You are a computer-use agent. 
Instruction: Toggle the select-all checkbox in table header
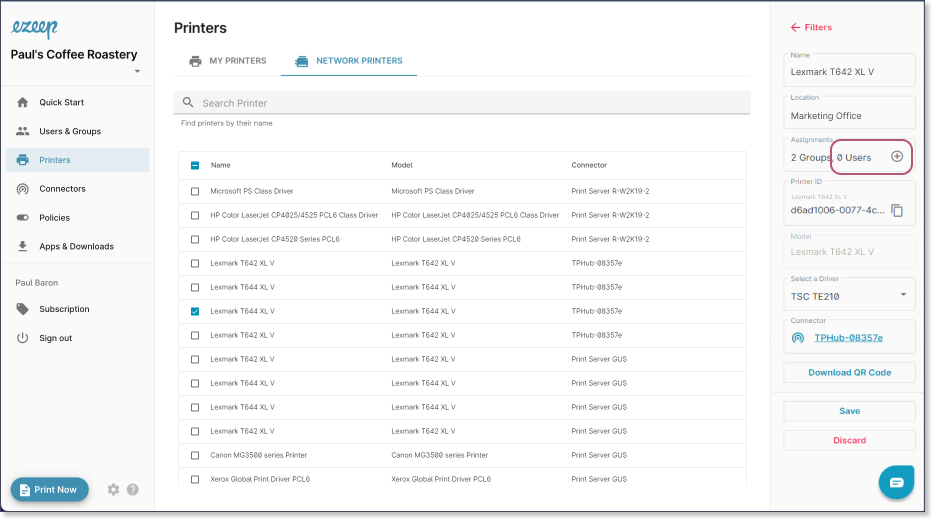pos(195,165)
